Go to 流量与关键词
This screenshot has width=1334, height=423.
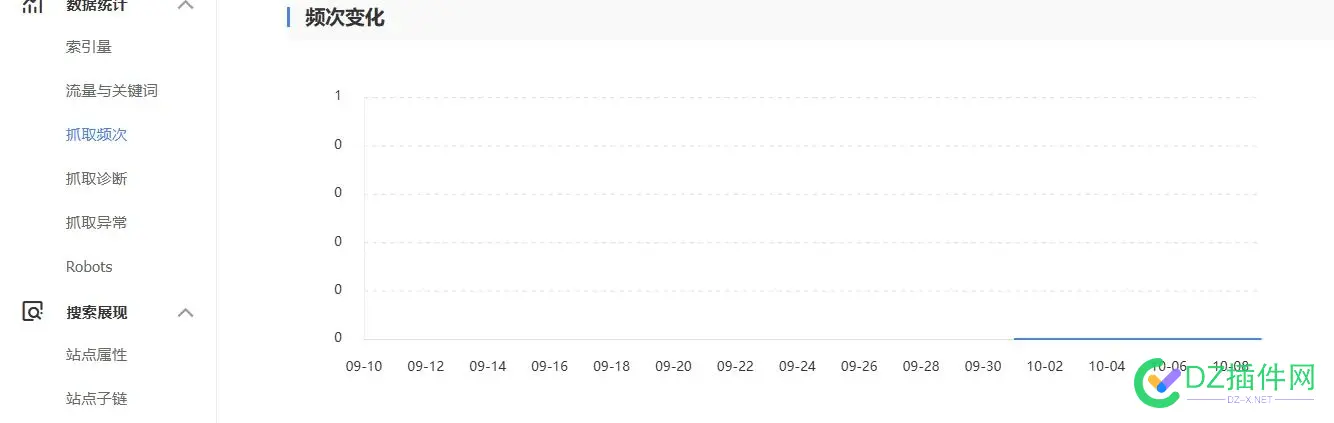click(112, 90)
